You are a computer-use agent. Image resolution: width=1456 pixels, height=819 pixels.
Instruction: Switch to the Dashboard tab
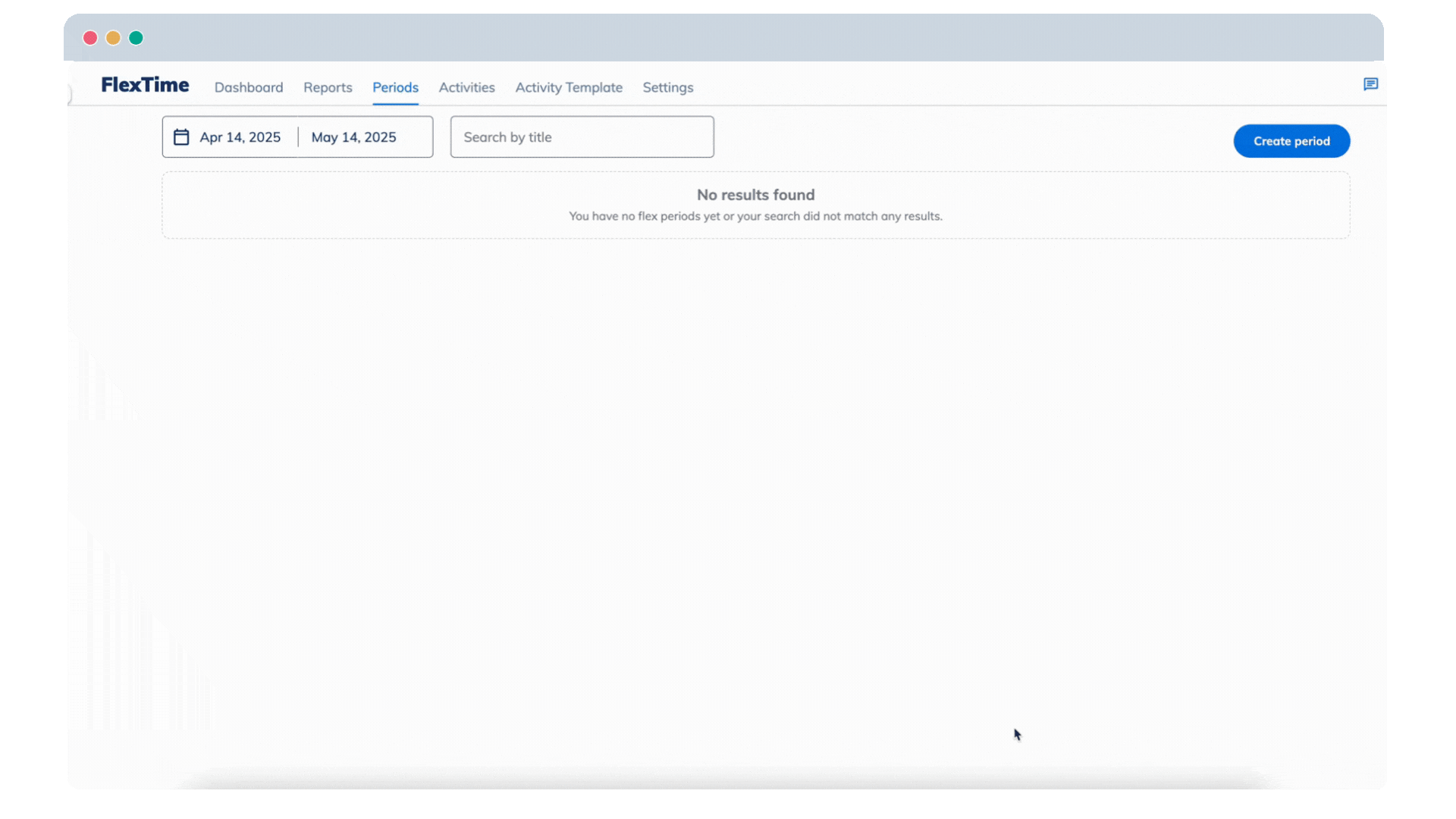[249, 87]
